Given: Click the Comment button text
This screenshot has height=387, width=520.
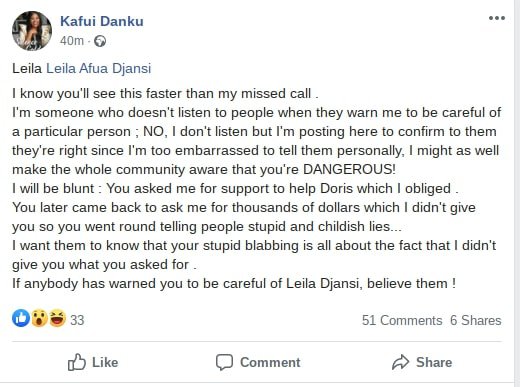Looking at the screenshot, I should tap(270, 362).
